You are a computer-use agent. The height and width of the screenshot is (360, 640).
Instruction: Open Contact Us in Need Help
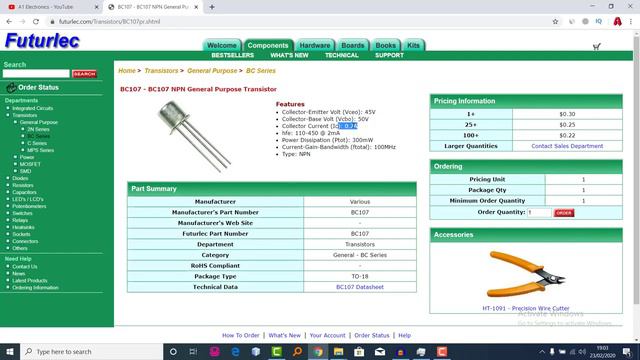click(x=25, y=267)
